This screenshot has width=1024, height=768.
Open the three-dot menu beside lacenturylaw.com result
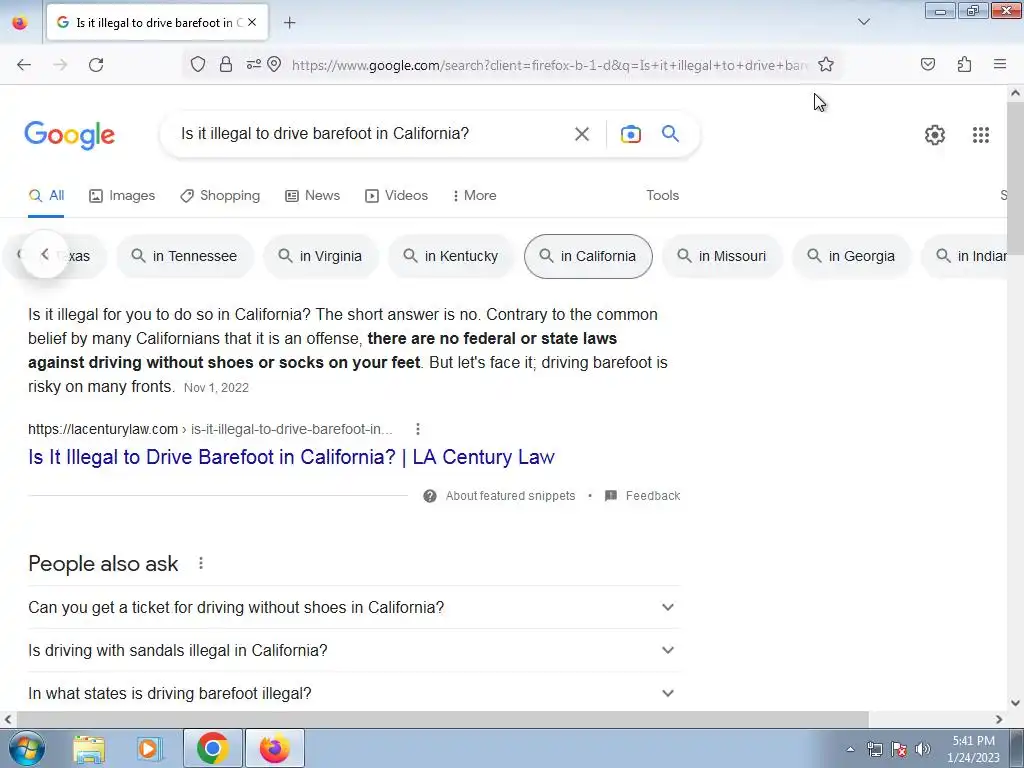click(418, 429)
